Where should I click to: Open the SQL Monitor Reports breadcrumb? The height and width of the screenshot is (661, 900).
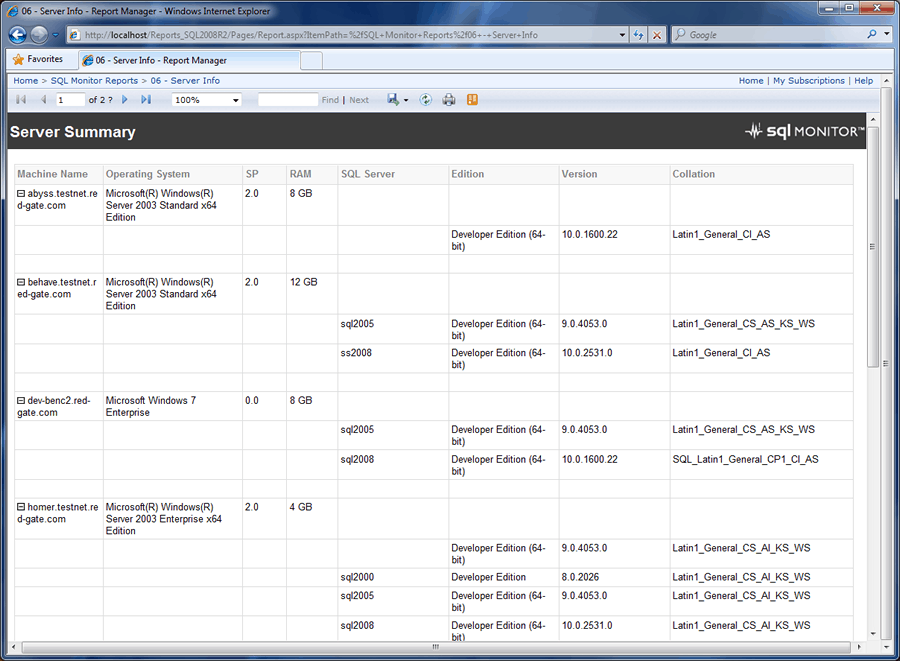click(x=94, y=81)
